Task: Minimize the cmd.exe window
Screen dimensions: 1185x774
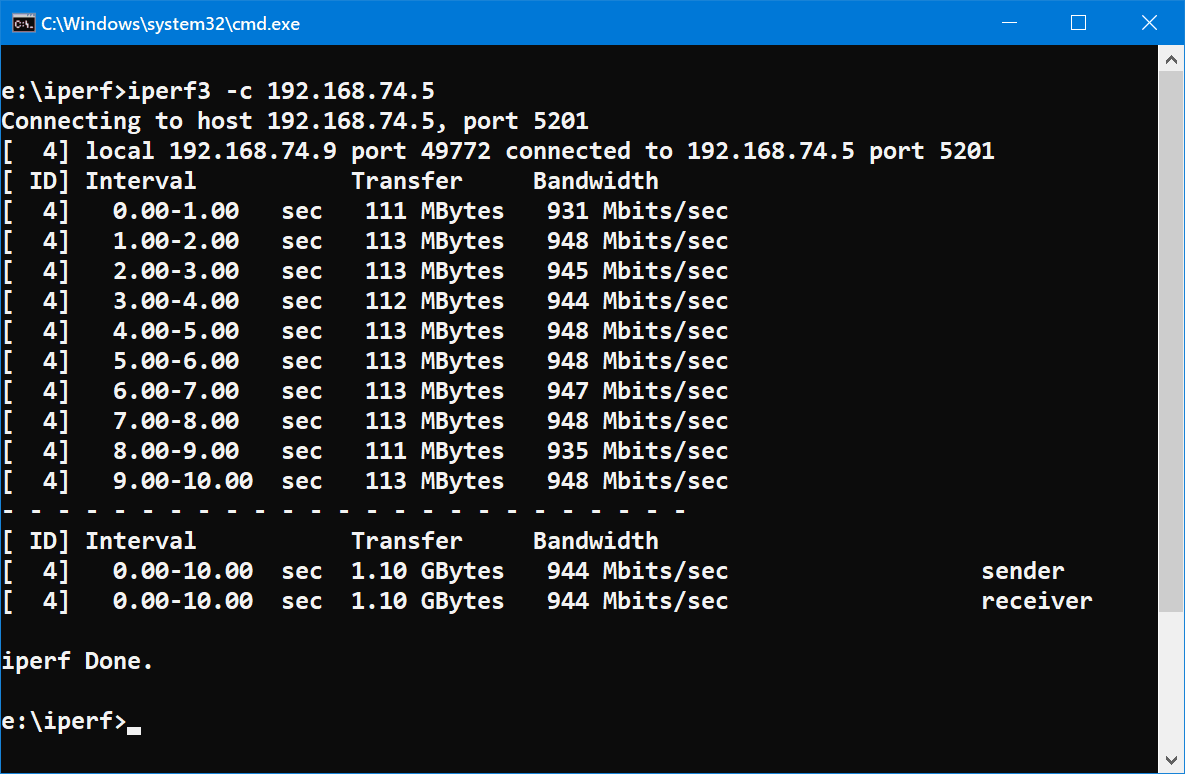Action: [1009, 23]
